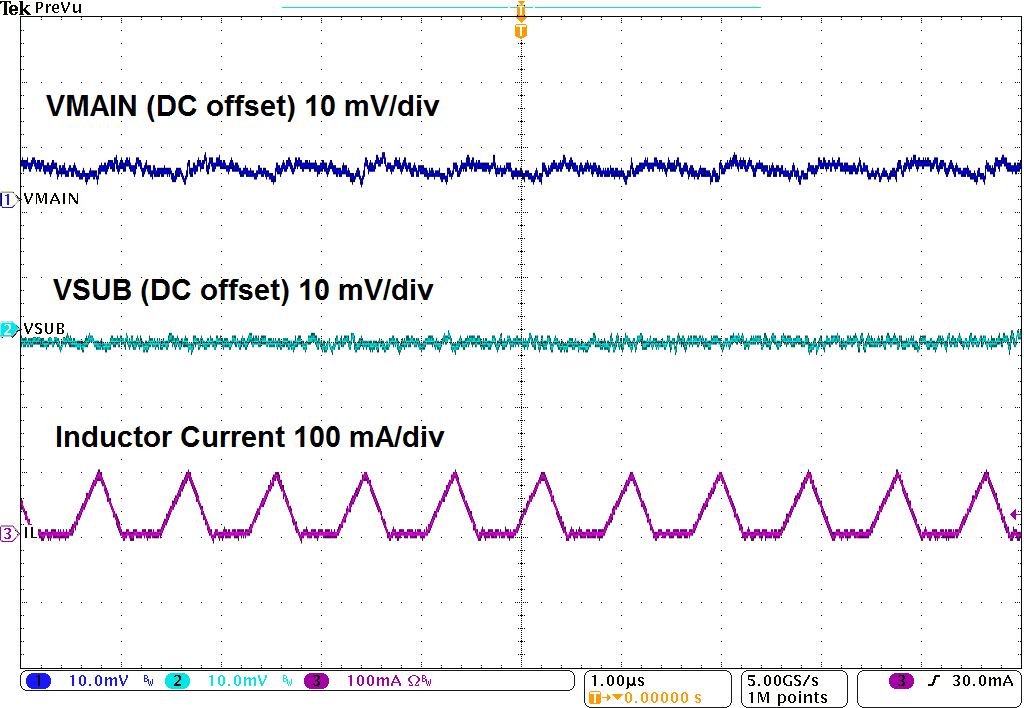
Task: Select the channel 1 VMAIN marker icon
Action: (8, 200)
